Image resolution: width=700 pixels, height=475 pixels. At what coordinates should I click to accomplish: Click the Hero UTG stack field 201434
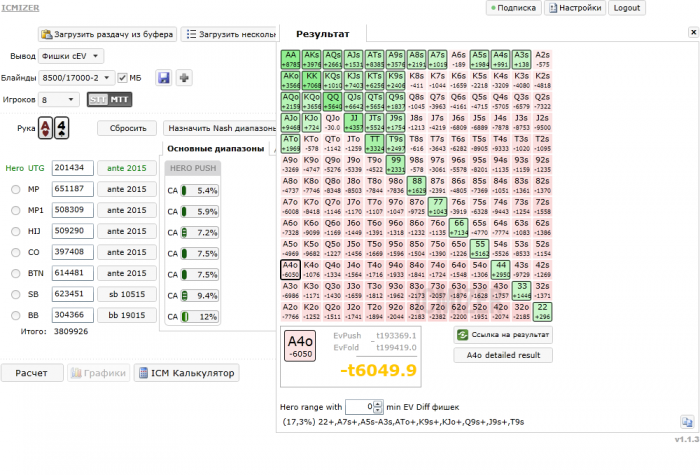(72, 168)
